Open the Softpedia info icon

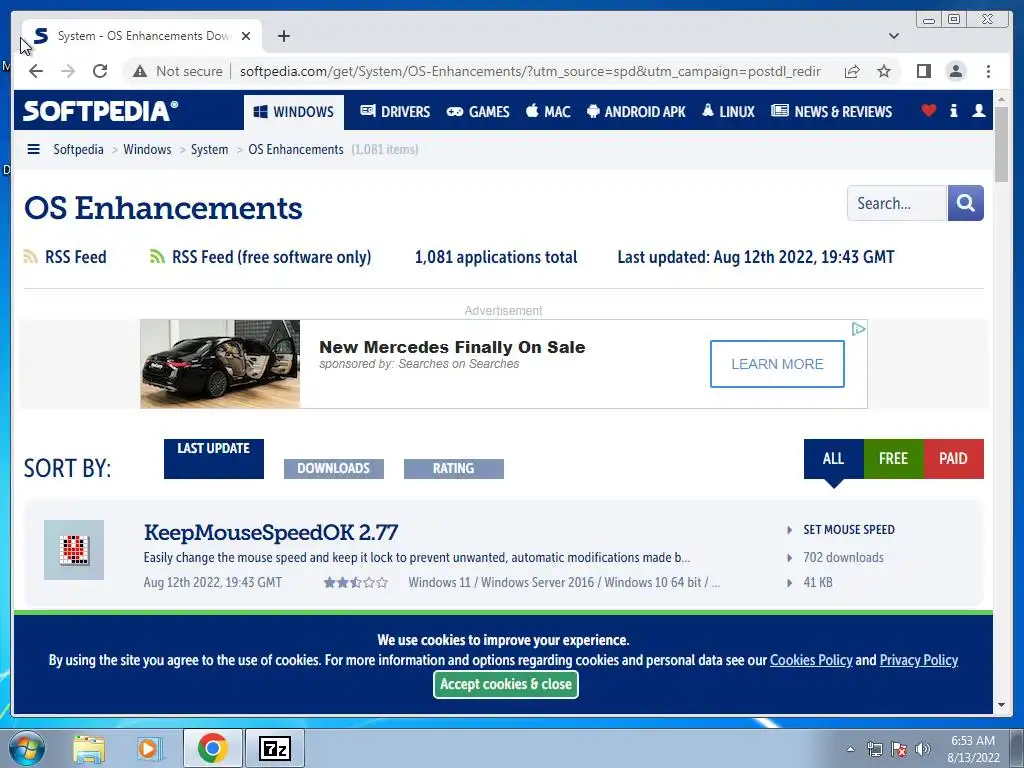point(953,110)
